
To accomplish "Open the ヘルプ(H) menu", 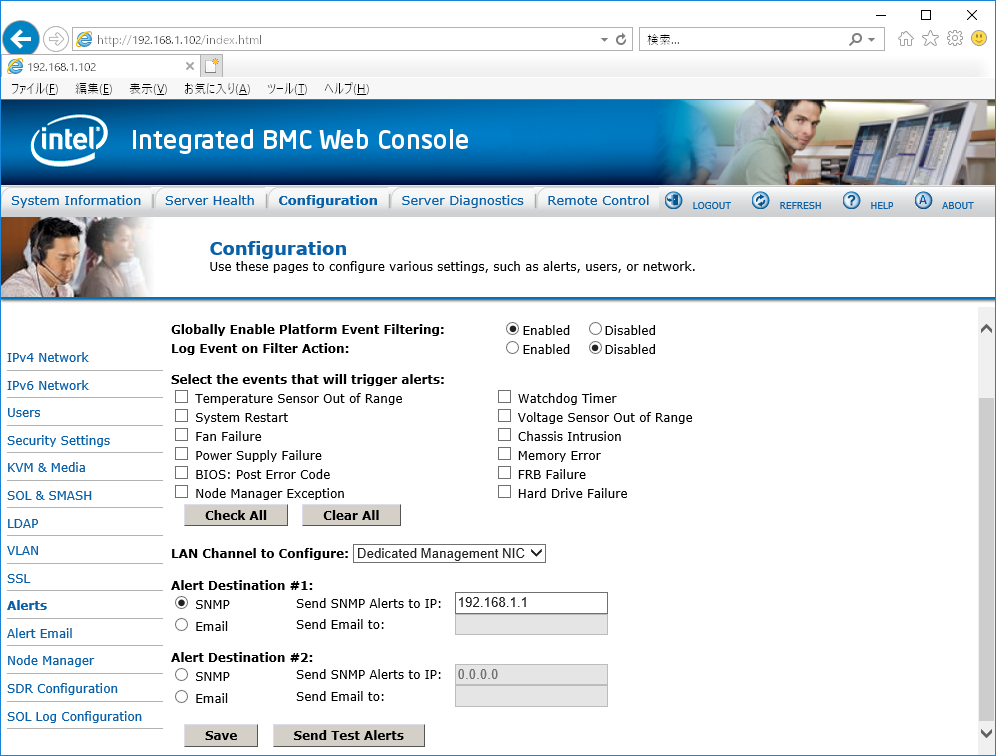I will pyautogui.click(x=346, y=89).
